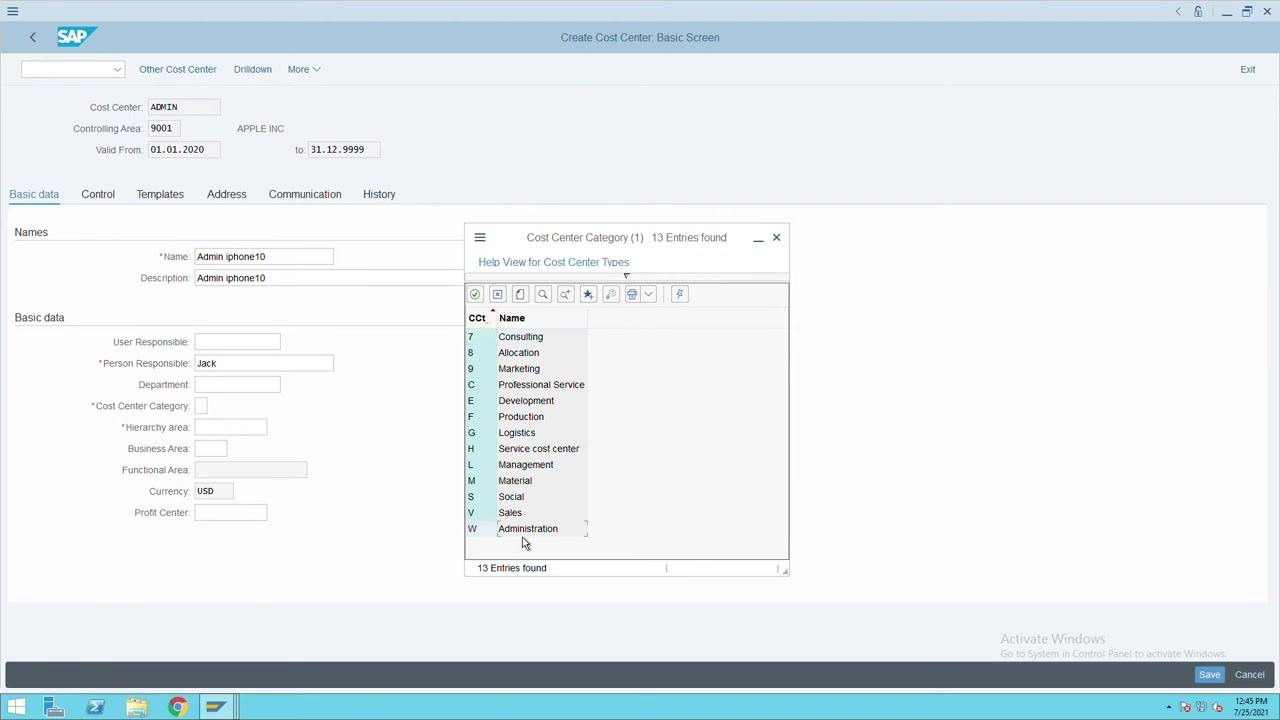This screenshot has height=720, width=1280.
Task: Open the Windows Start menu
Action: pos(16,708)
